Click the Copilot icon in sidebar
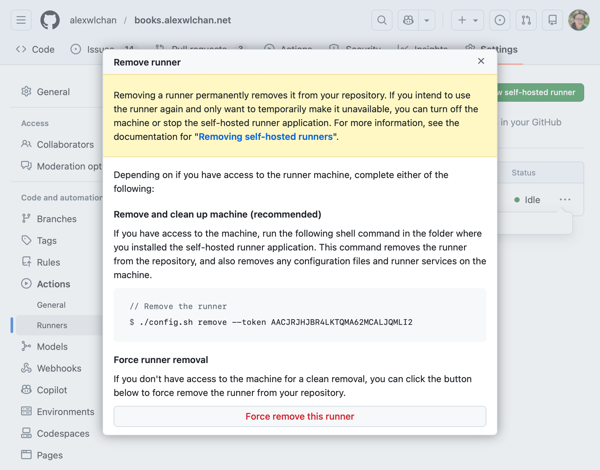 pos(26,390)
